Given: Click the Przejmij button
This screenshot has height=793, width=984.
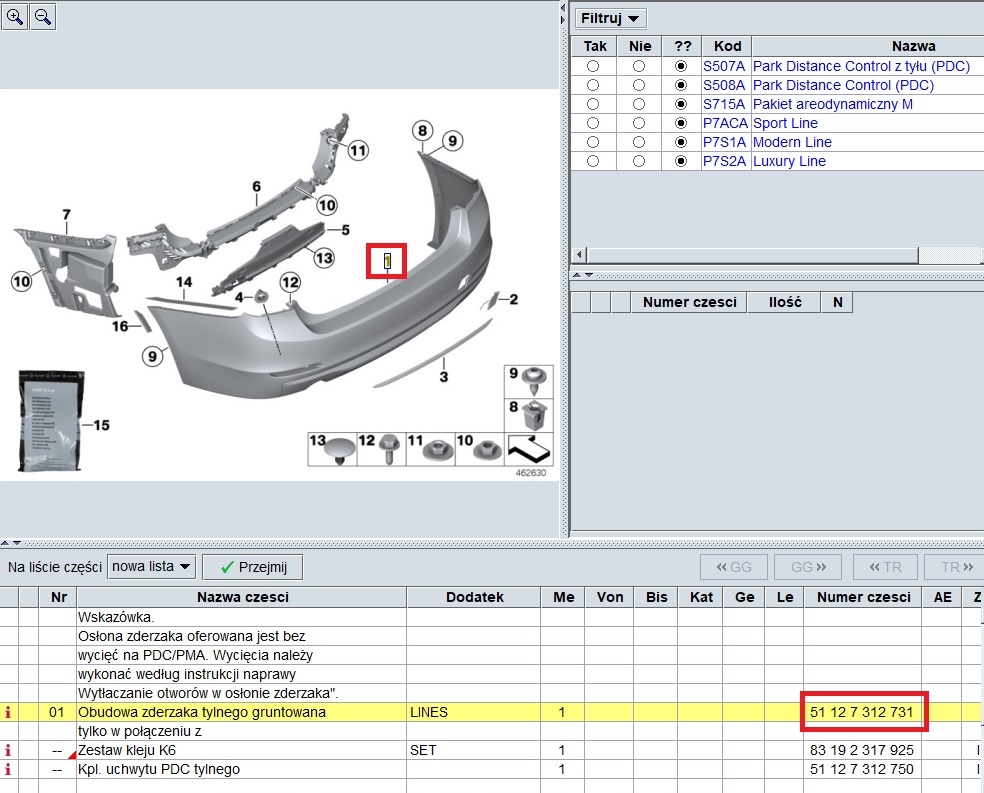Looking at the screenshot, I should coord(252,567).
